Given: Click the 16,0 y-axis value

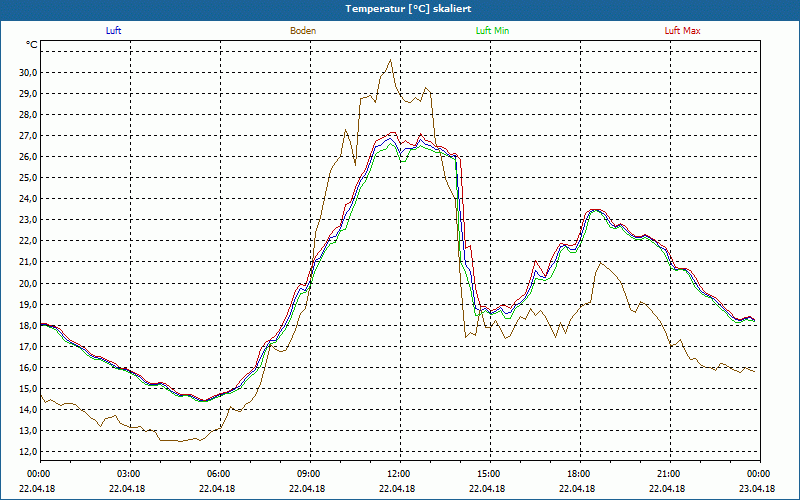Looking at the screenshot, I should pyautogui.click(x=29, y=368).
